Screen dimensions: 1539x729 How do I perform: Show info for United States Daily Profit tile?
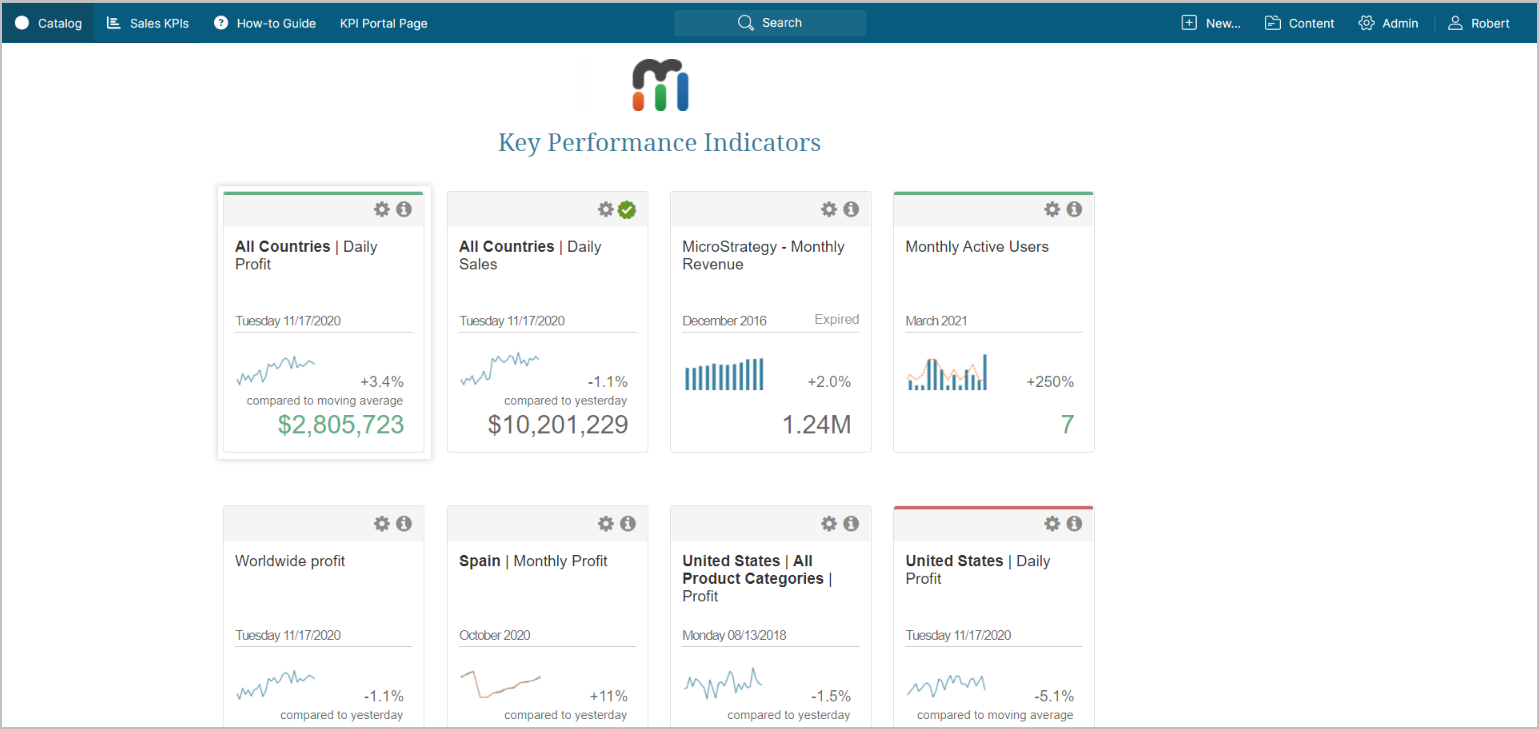click(x=1074, y=523)
